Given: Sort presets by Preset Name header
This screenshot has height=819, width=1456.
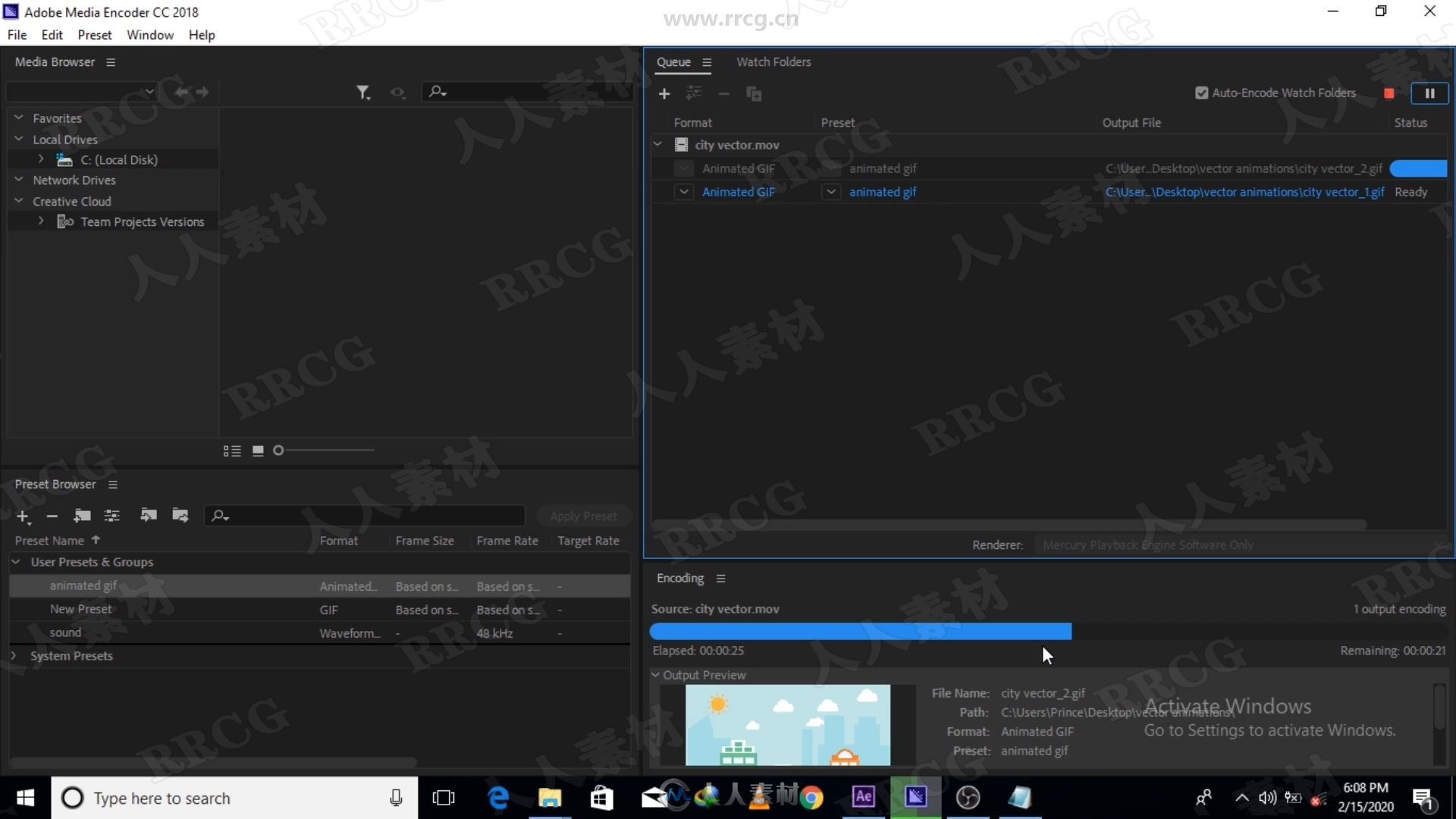Looking at the screenshot, I should click(x=49, y=541).
